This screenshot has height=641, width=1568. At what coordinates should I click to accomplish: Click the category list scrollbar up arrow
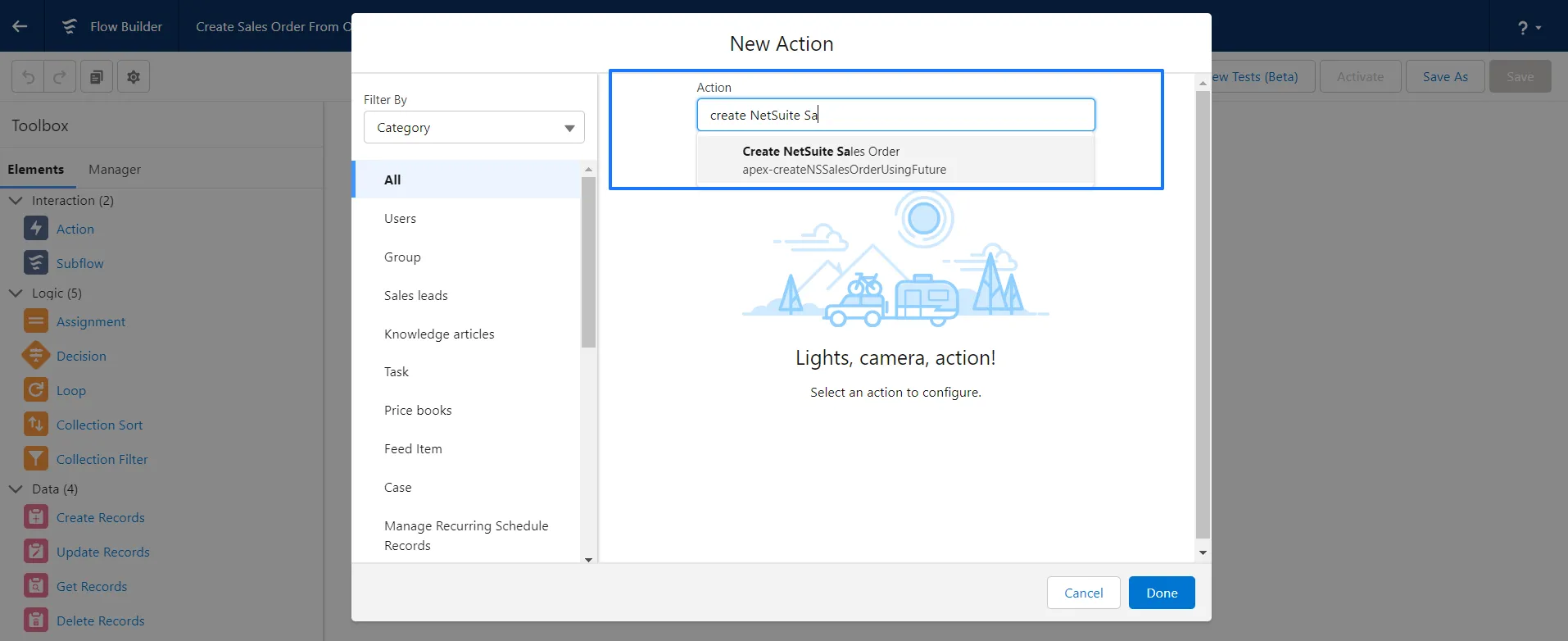[x=588, y=169]
